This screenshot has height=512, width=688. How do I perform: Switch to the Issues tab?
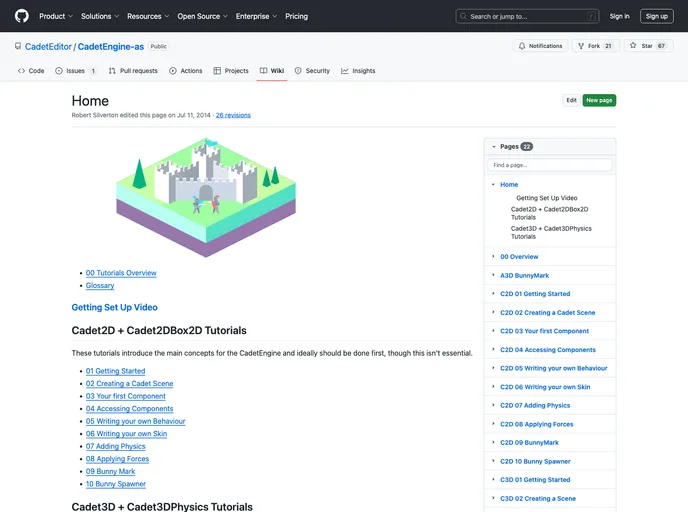tap(75, 71)
